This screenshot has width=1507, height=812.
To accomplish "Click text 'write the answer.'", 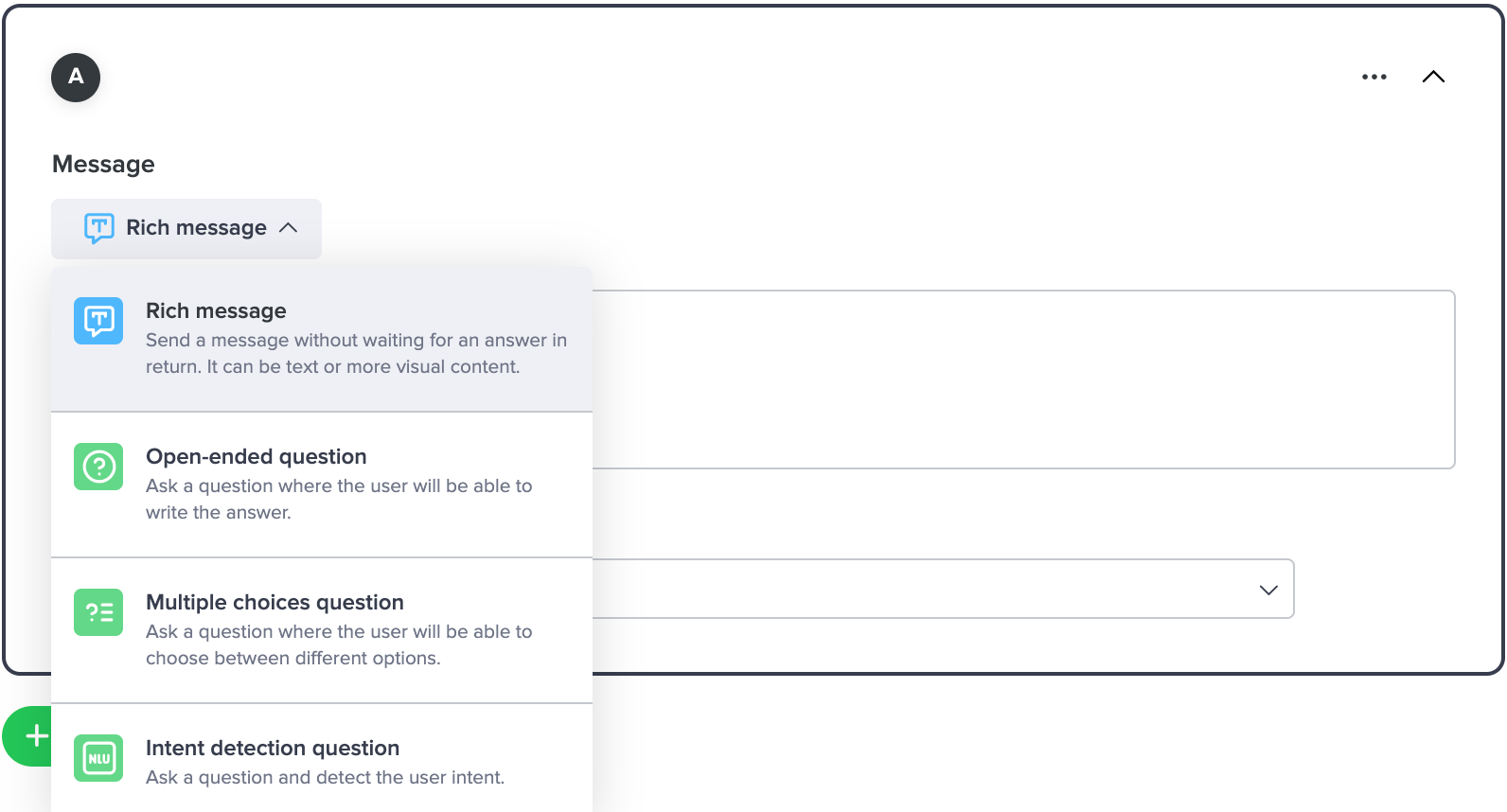I will pos(219,512).
